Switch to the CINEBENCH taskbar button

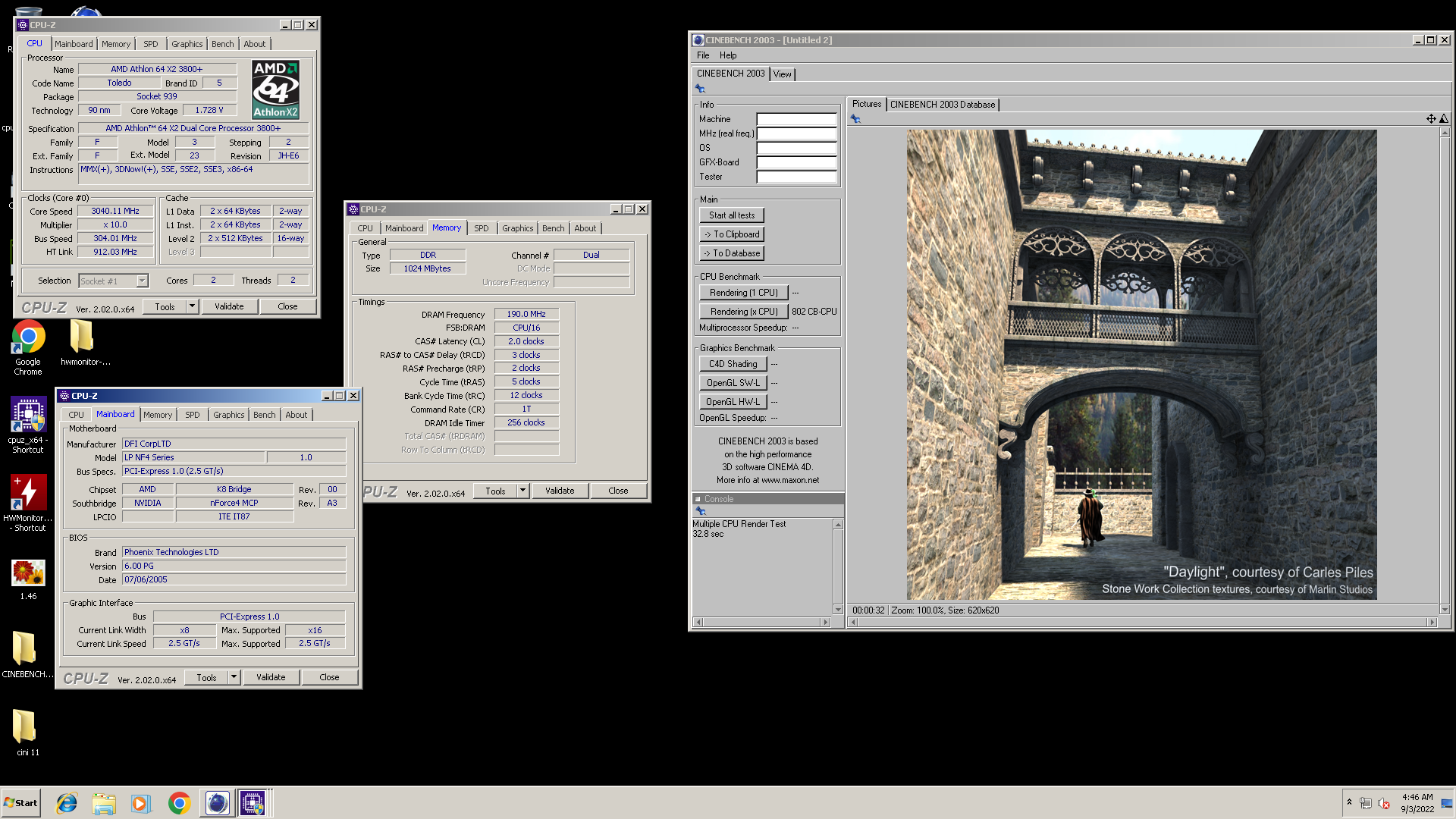[x=217, y=803]
